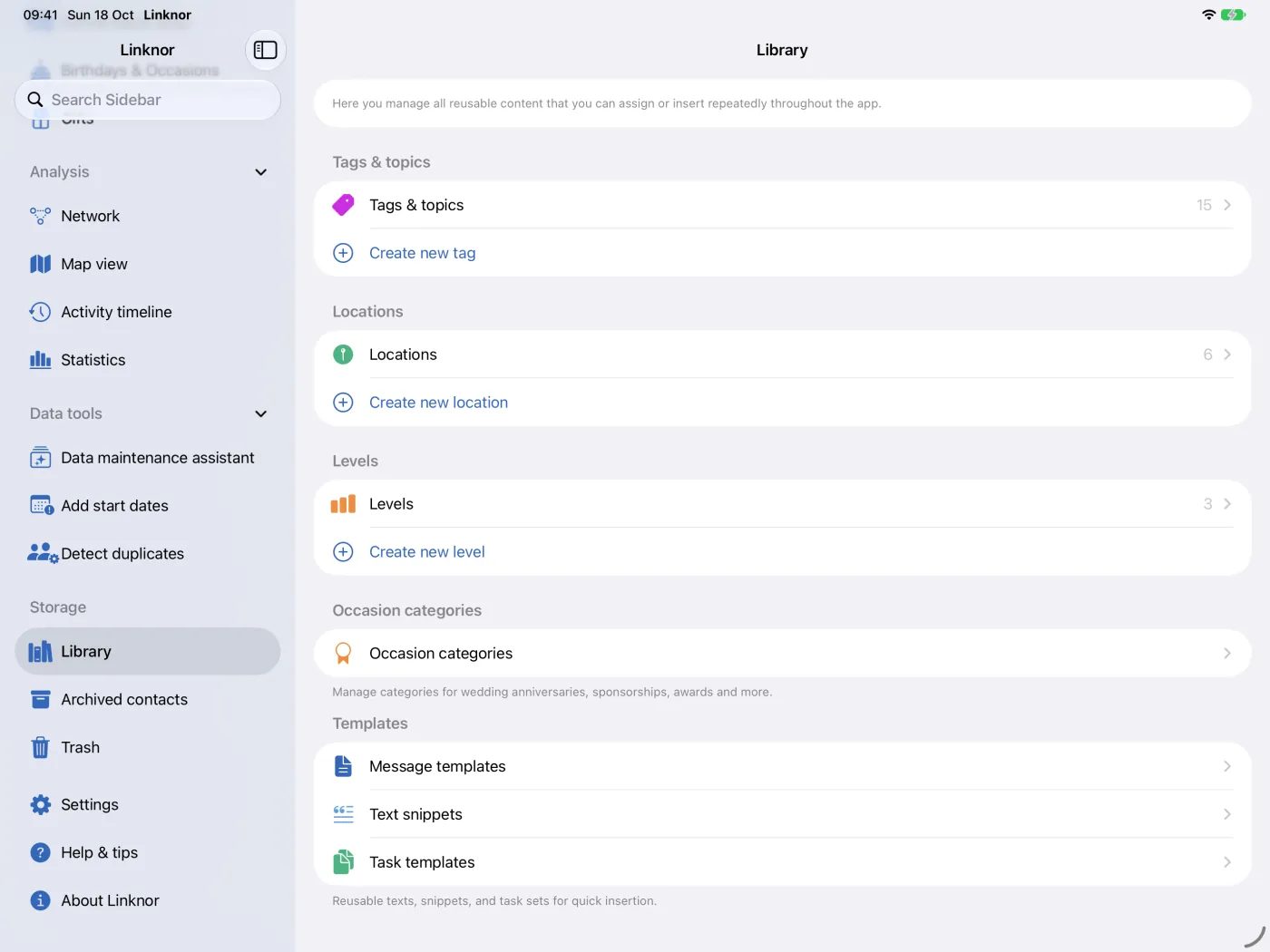Click Create new location
Viewport: 1270px width, 952px height.
pyautogui.click(x=438, y=403)
